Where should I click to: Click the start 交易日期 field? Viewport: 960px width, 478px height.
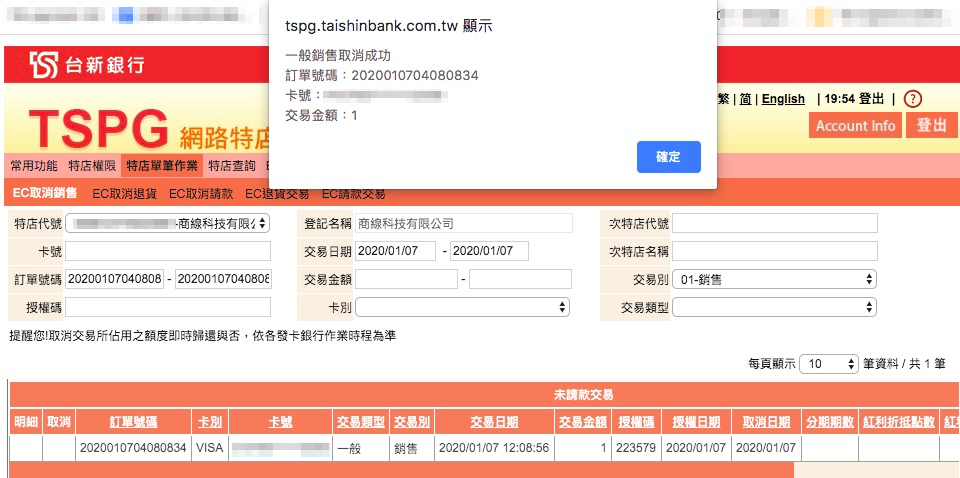tap(396, 251)
